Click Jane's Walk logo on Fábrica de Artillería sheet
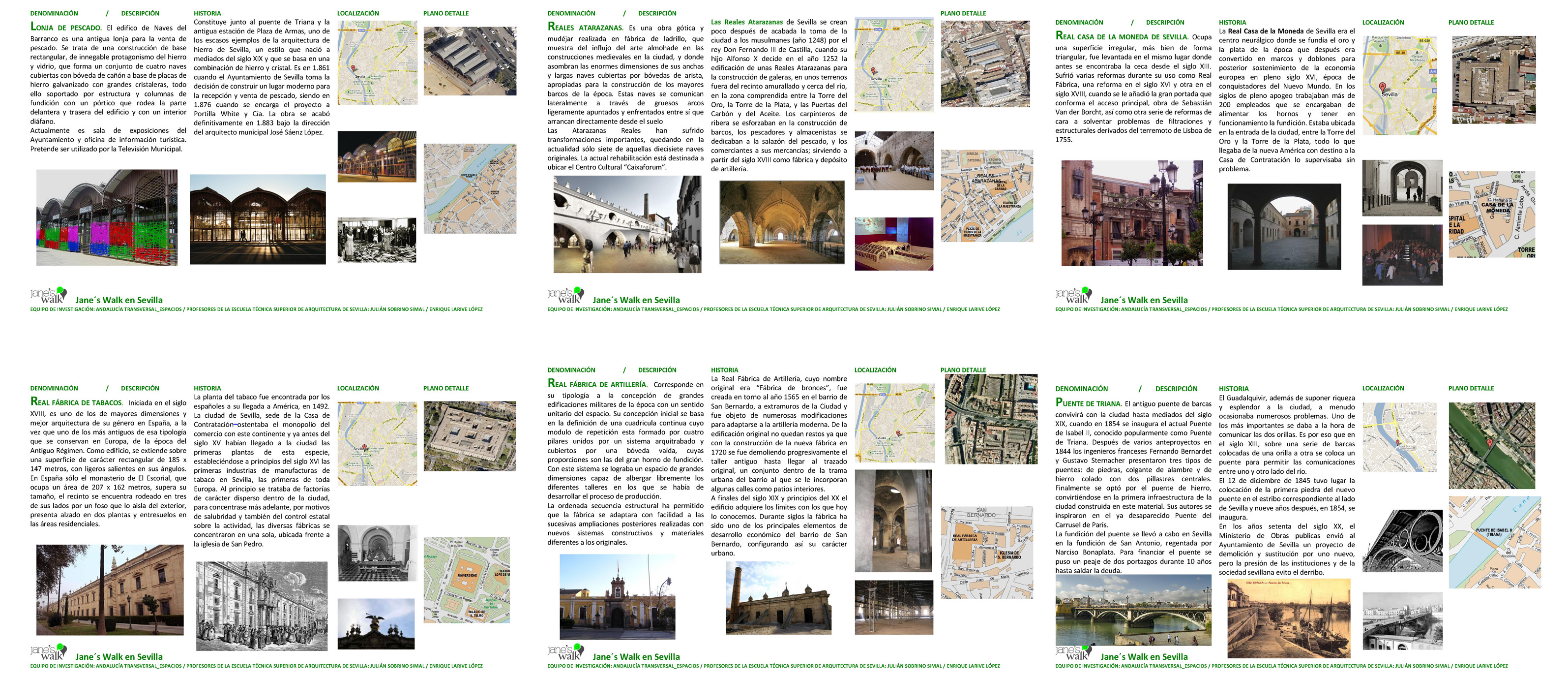Viewport: 1568px width, 678px height. point(565,652)
